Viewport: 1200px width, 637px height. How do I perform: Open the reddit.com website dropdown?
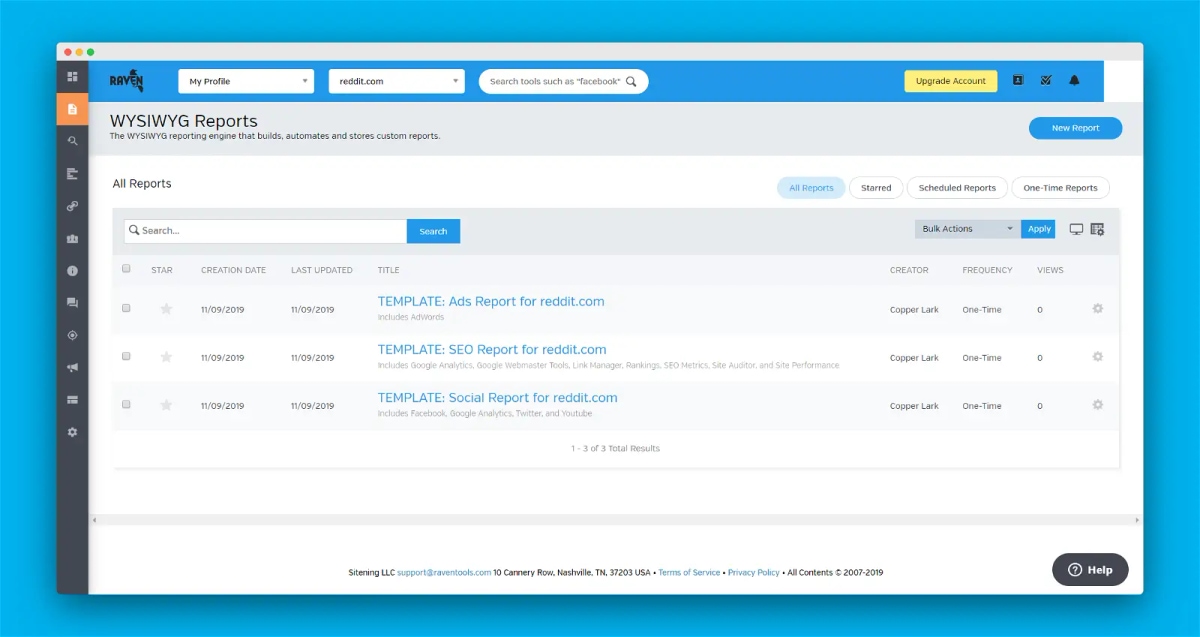click(397, 81)
